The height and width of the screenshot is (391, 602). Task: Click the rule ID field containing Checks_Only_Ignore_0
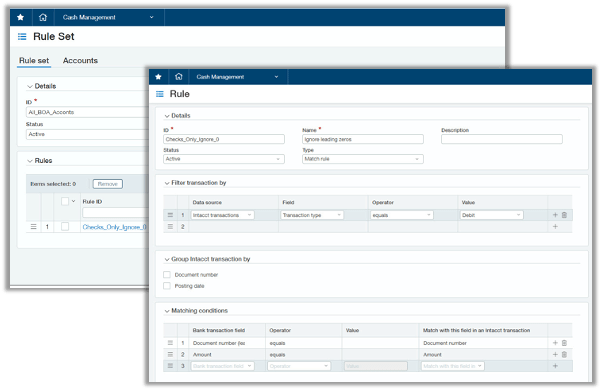pyautogui.click(x=224, y=139)
